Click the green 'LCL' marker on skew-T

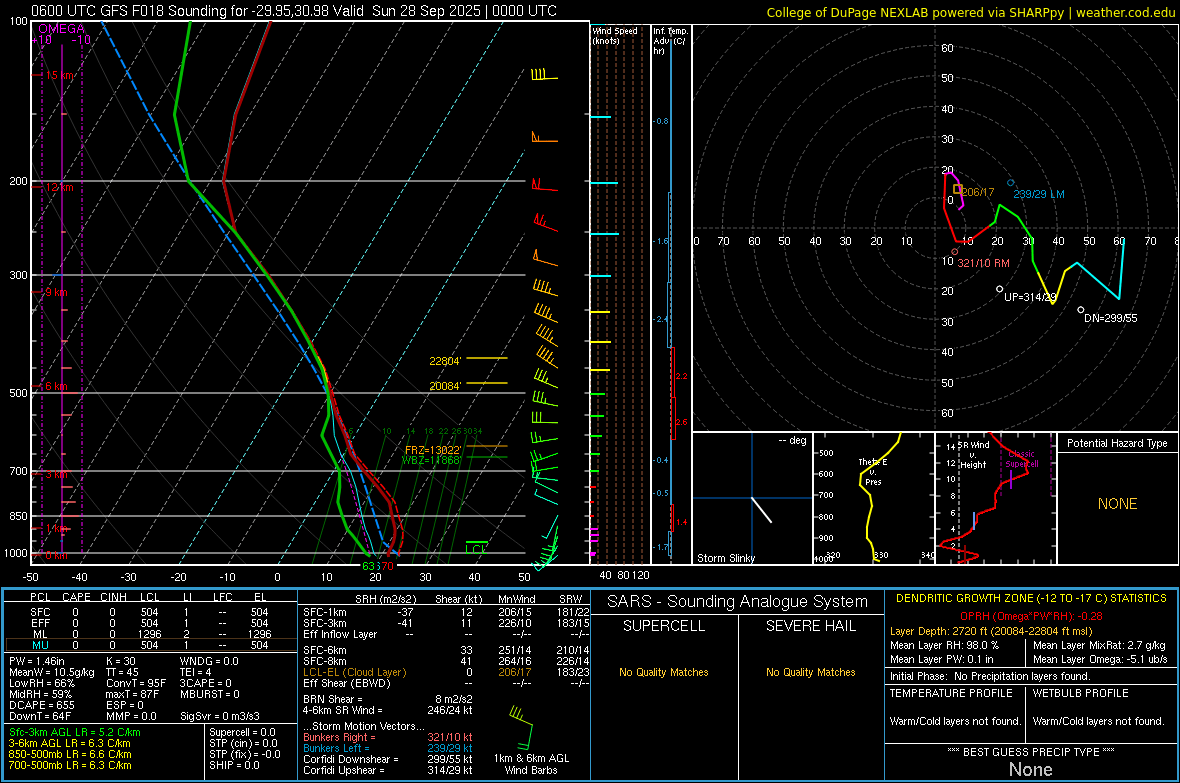(476, 549)
